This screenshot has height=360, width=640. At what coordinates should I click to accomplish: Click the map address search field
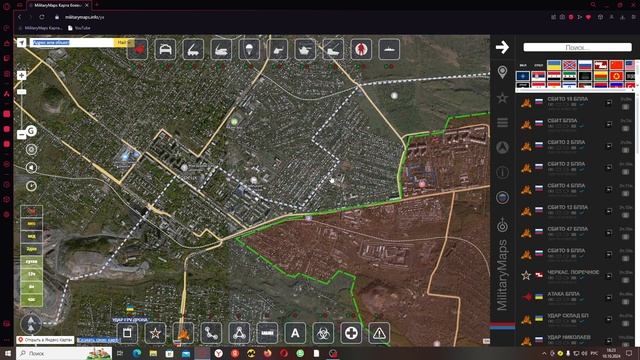[x=72, y=42]
